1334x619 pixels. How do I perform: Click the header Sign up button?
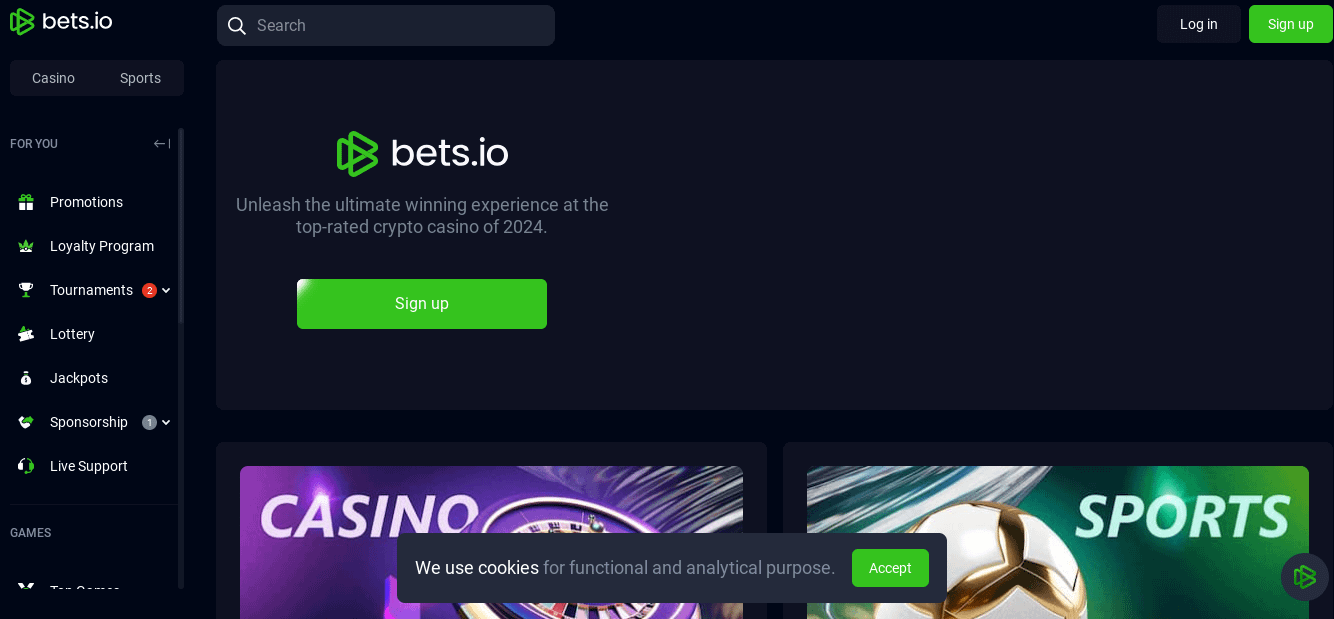click(1291, 24)
